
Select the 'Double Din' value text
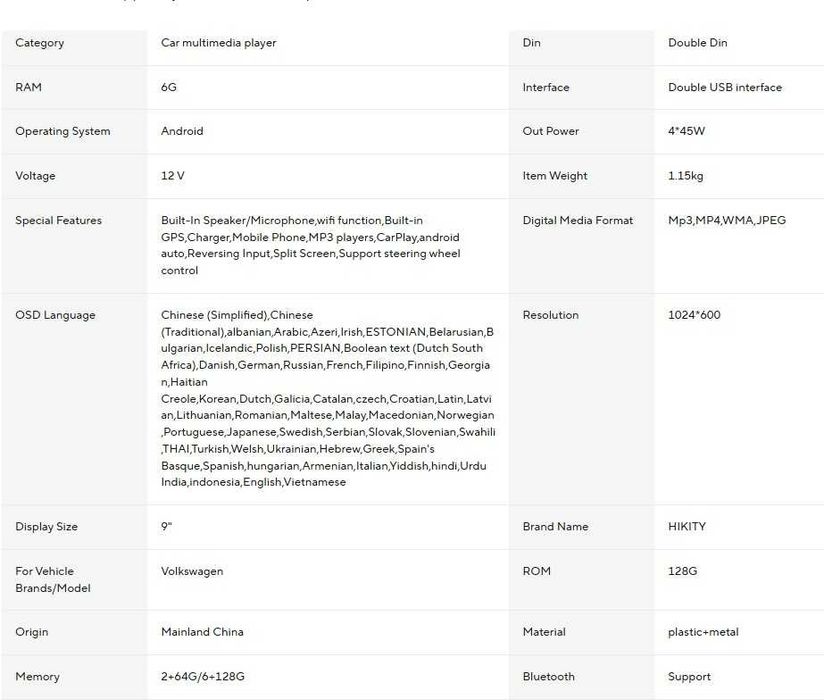point(697,43)
